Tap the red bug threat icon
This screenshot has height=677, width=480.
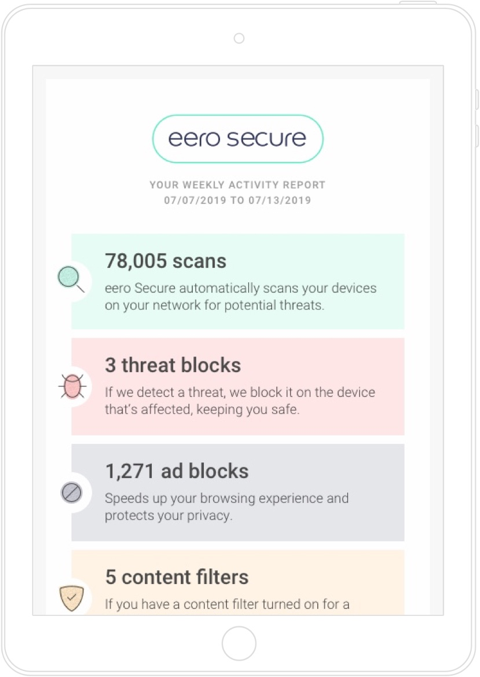[x=72, y=386]
